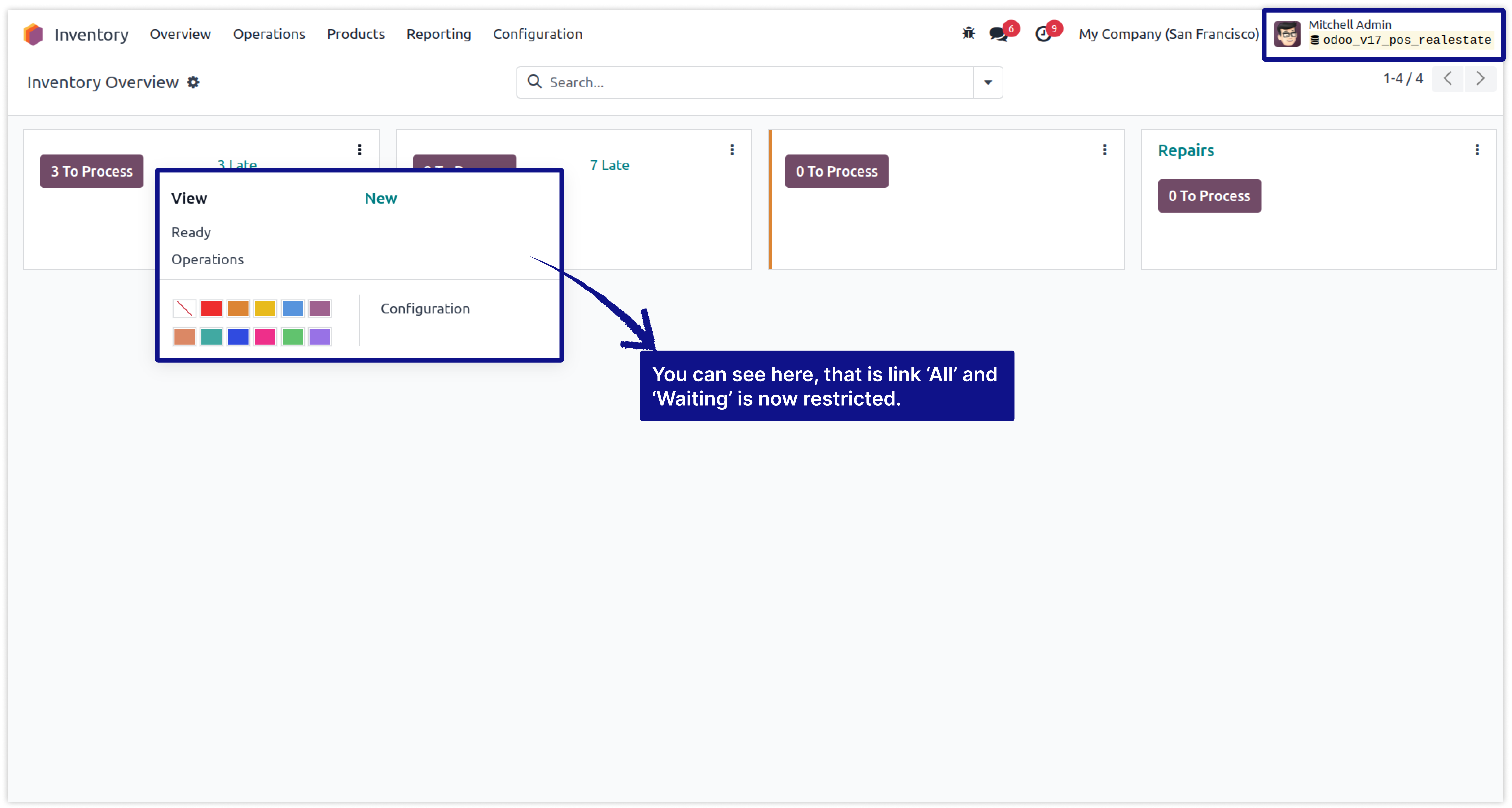1512x808 pixels.
Task: Open kebab menu on Repairs card
Action: (1477, 150)
